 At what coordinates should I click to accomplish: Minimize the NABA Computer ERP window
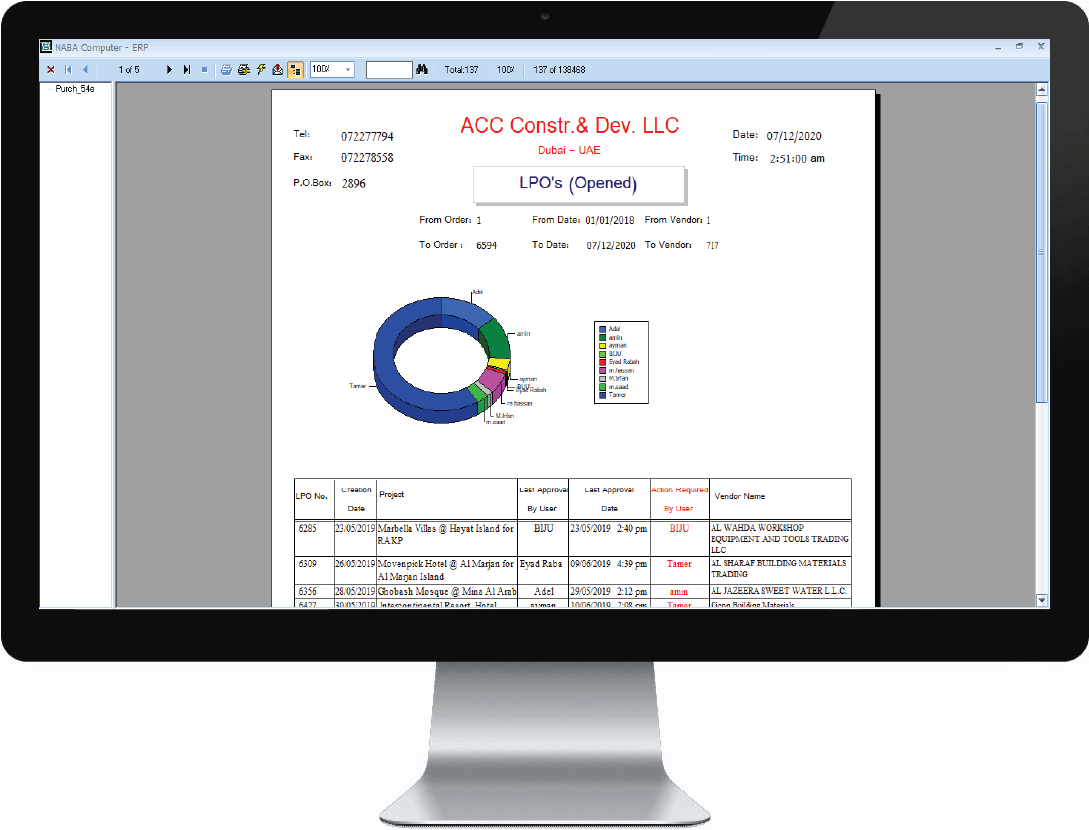tap(998, 47)
